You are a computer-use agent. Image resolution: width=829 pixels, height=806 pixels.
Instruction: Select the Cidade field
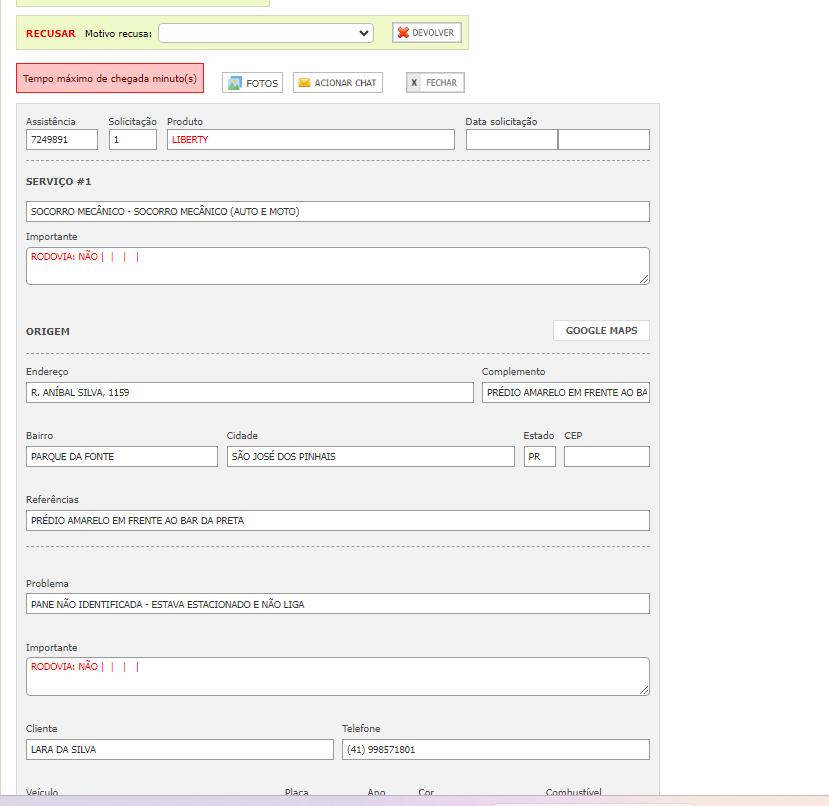[x=370, y=457]
